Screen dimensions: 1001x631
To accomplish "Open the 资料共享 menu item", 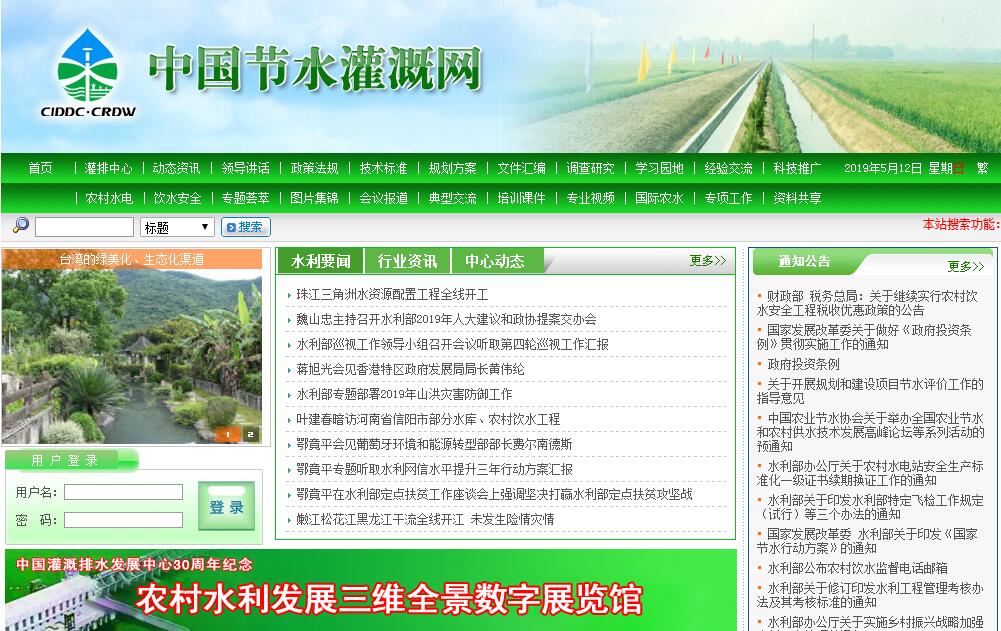I will tap(797, 198).
